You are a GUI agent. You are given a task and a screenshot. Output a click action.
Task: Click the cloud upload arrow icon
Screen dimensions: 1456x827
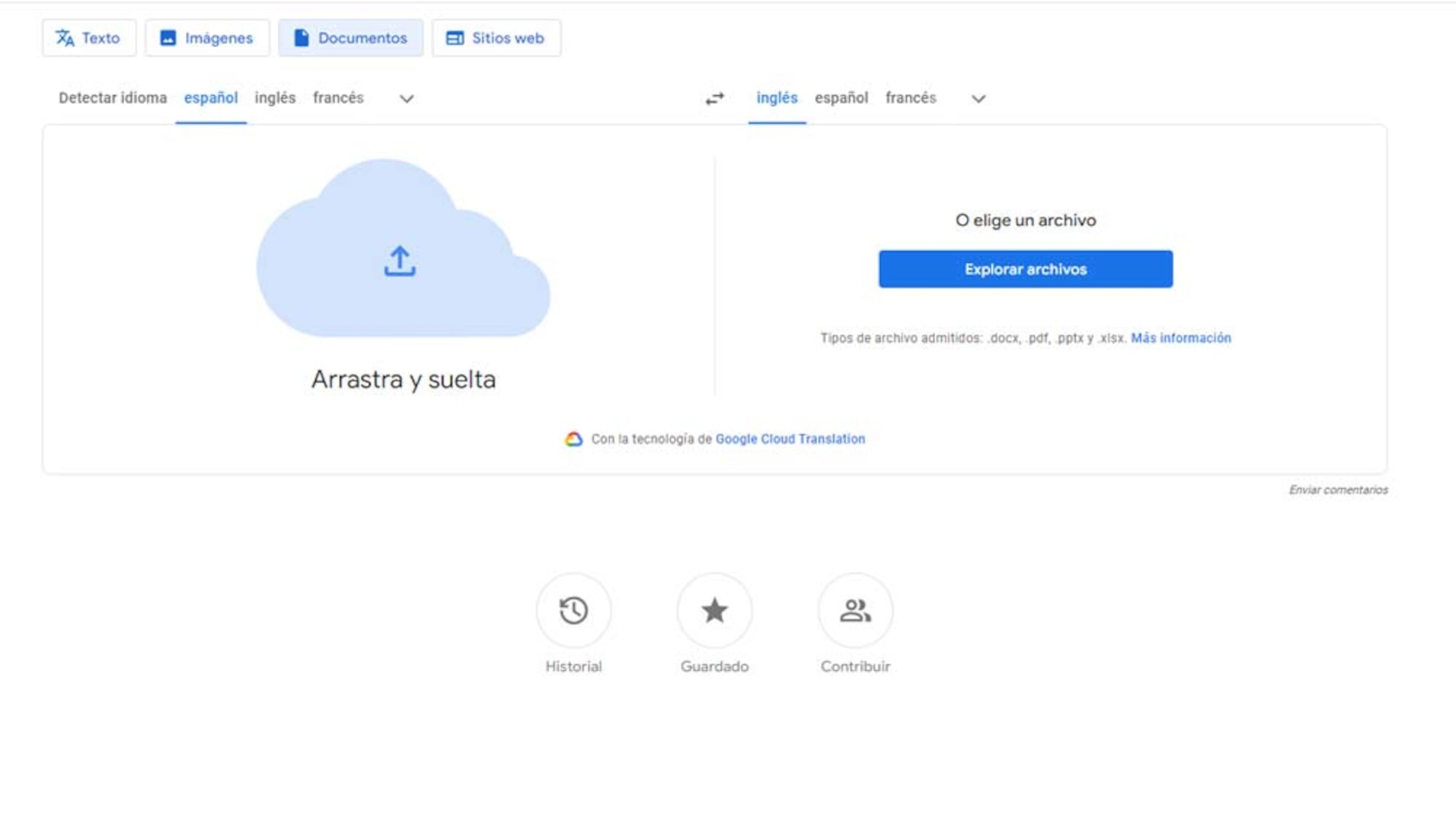[x=400, y=262]
